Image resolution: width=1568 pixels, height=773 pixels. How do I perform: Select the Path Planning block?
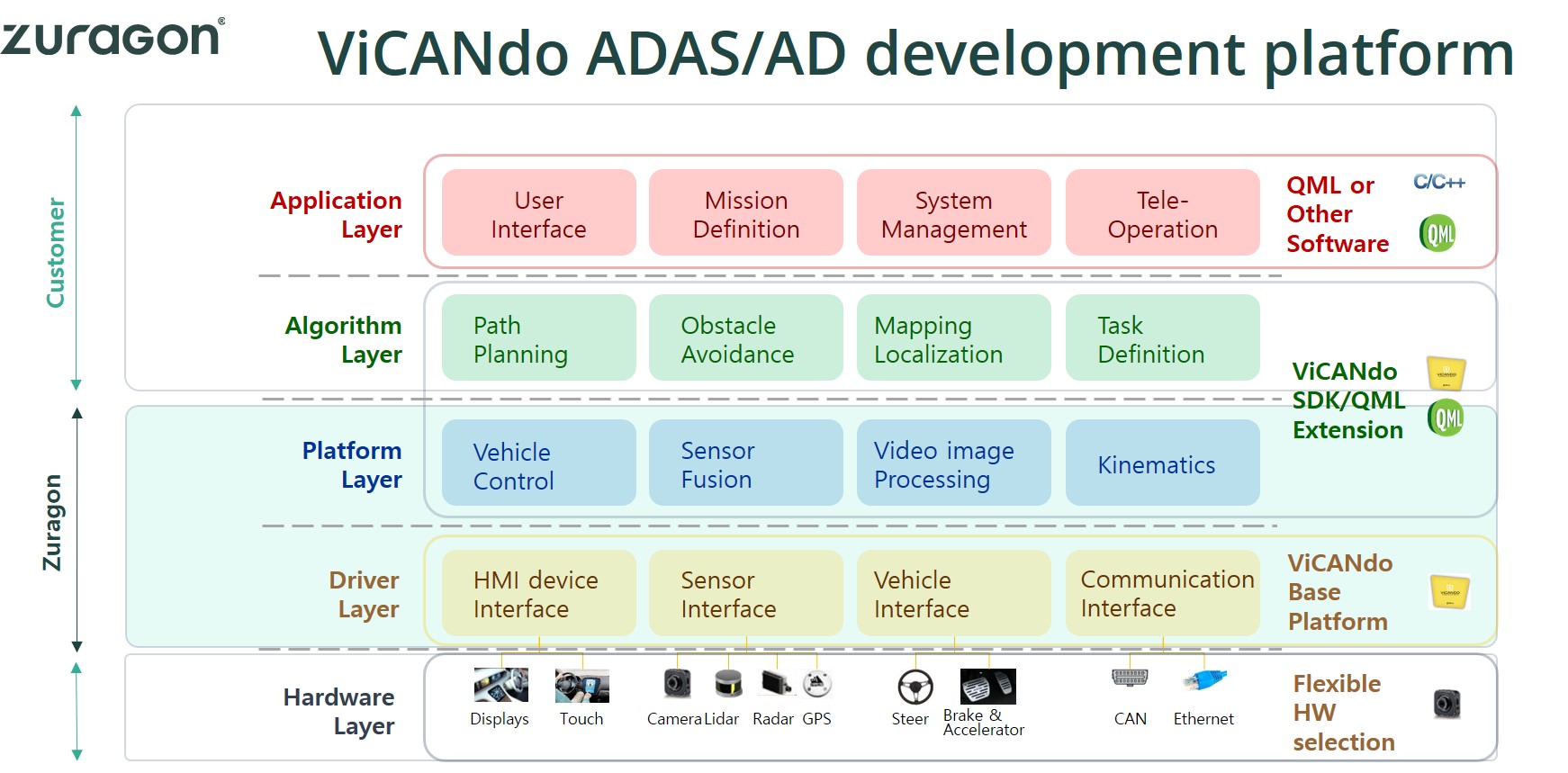[x=539, y=338]
